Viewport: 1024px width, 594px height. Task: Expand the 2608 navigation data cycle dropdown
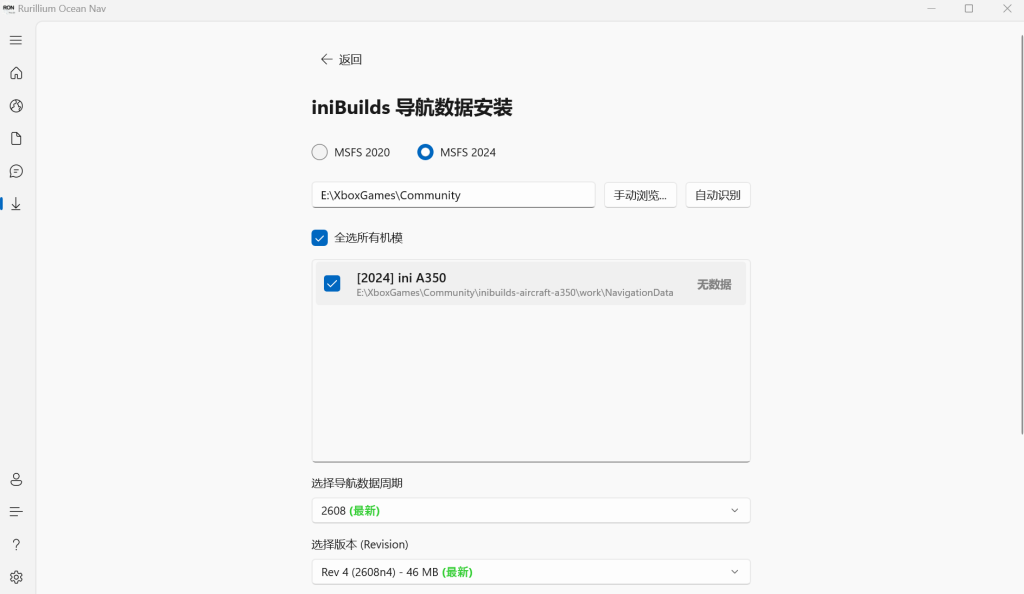pyautogui.click(x=530, y=510)
